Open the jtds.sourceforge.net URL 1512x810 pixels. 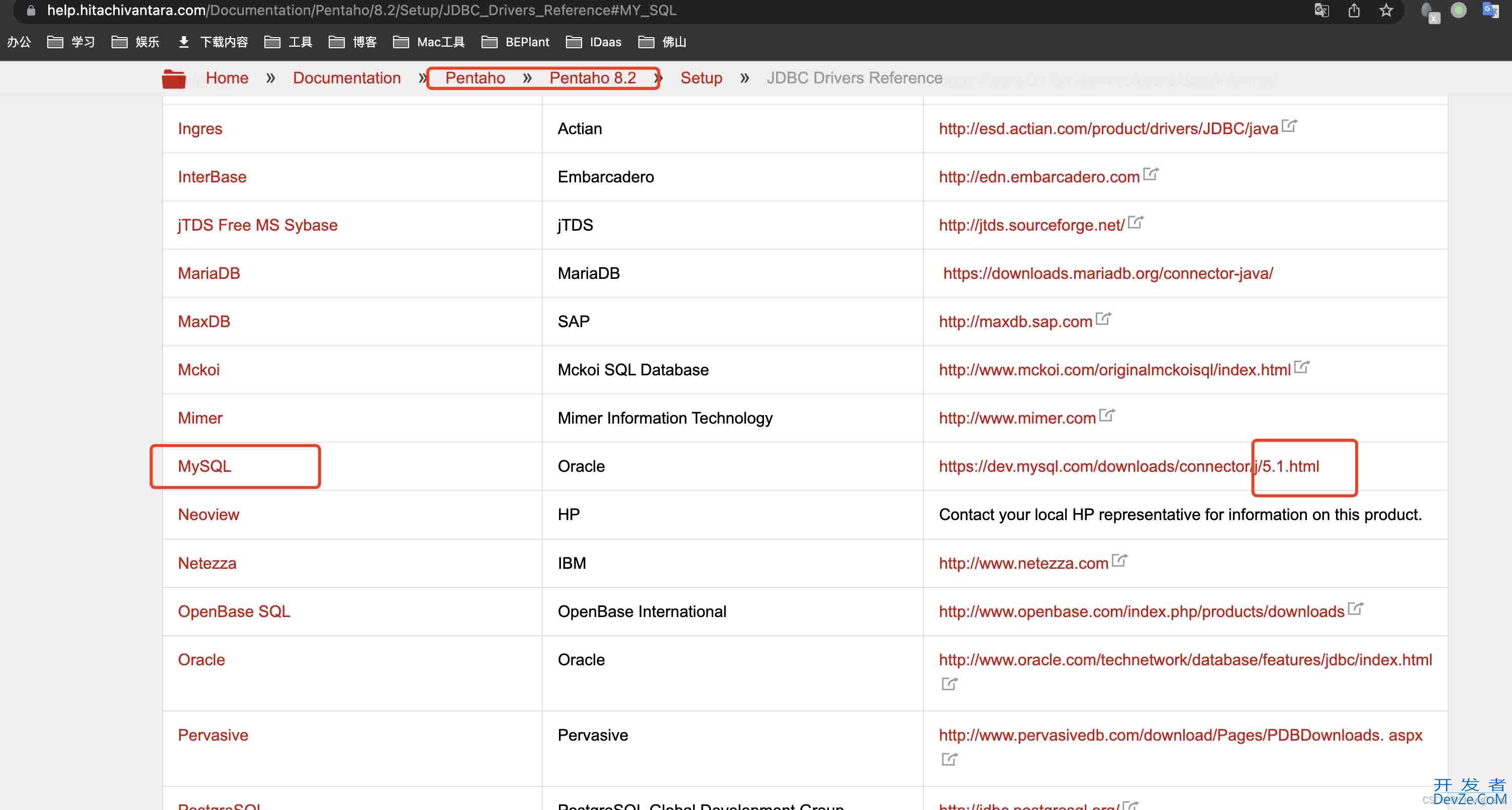coord(1031,226)
